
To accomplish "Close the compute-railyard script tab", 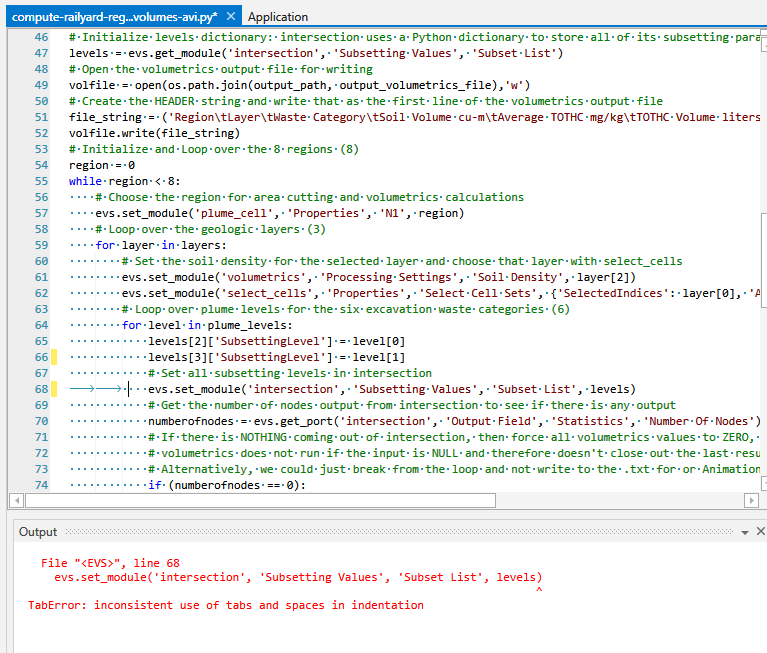I will (231, 17).
